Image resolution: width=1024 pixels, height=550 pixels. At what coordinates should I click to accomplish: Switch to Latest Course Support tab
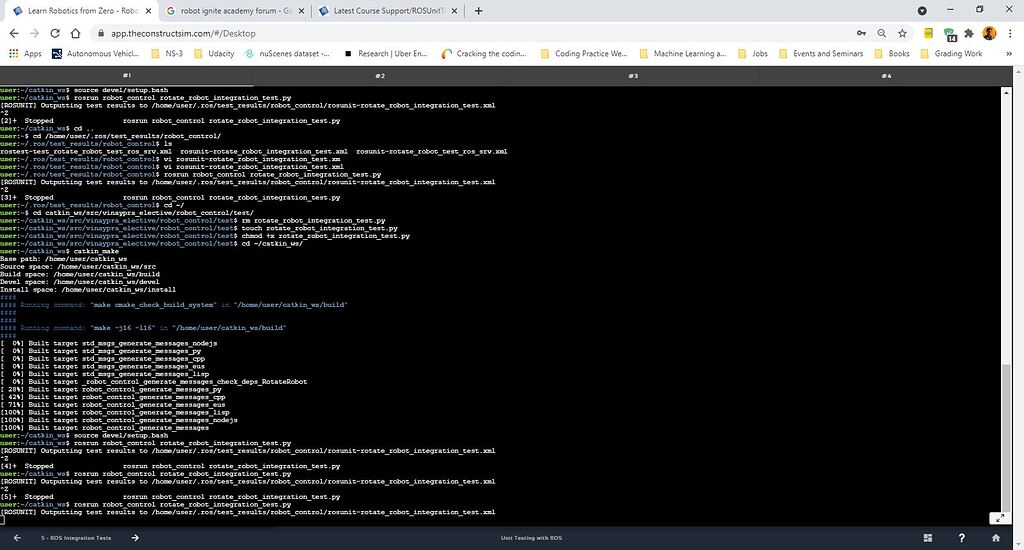pyautogui.click(x=388, y=11)
